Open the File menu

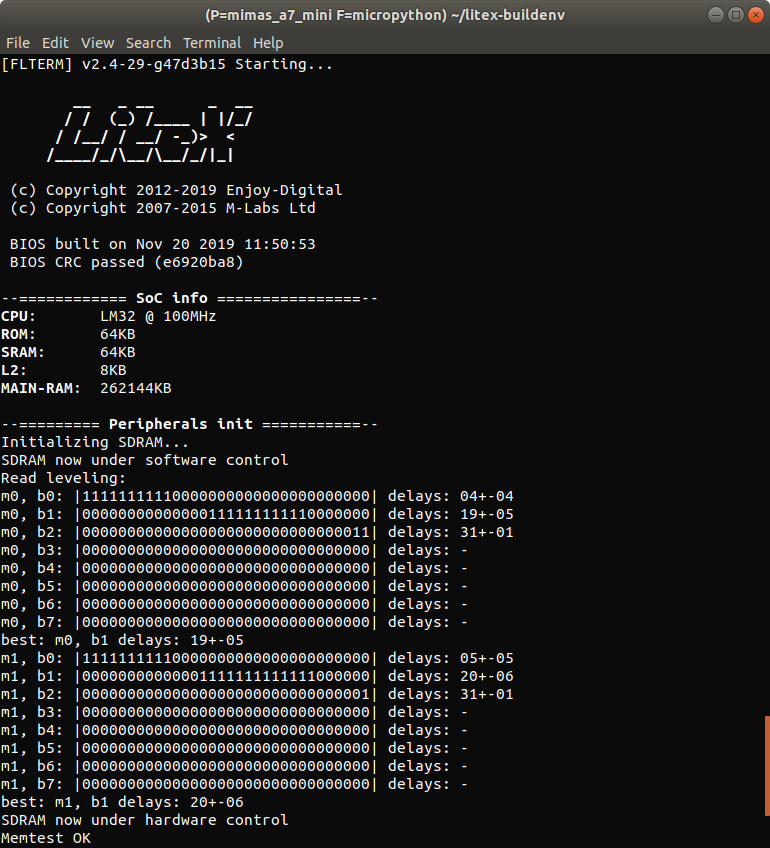click(17, 43)
